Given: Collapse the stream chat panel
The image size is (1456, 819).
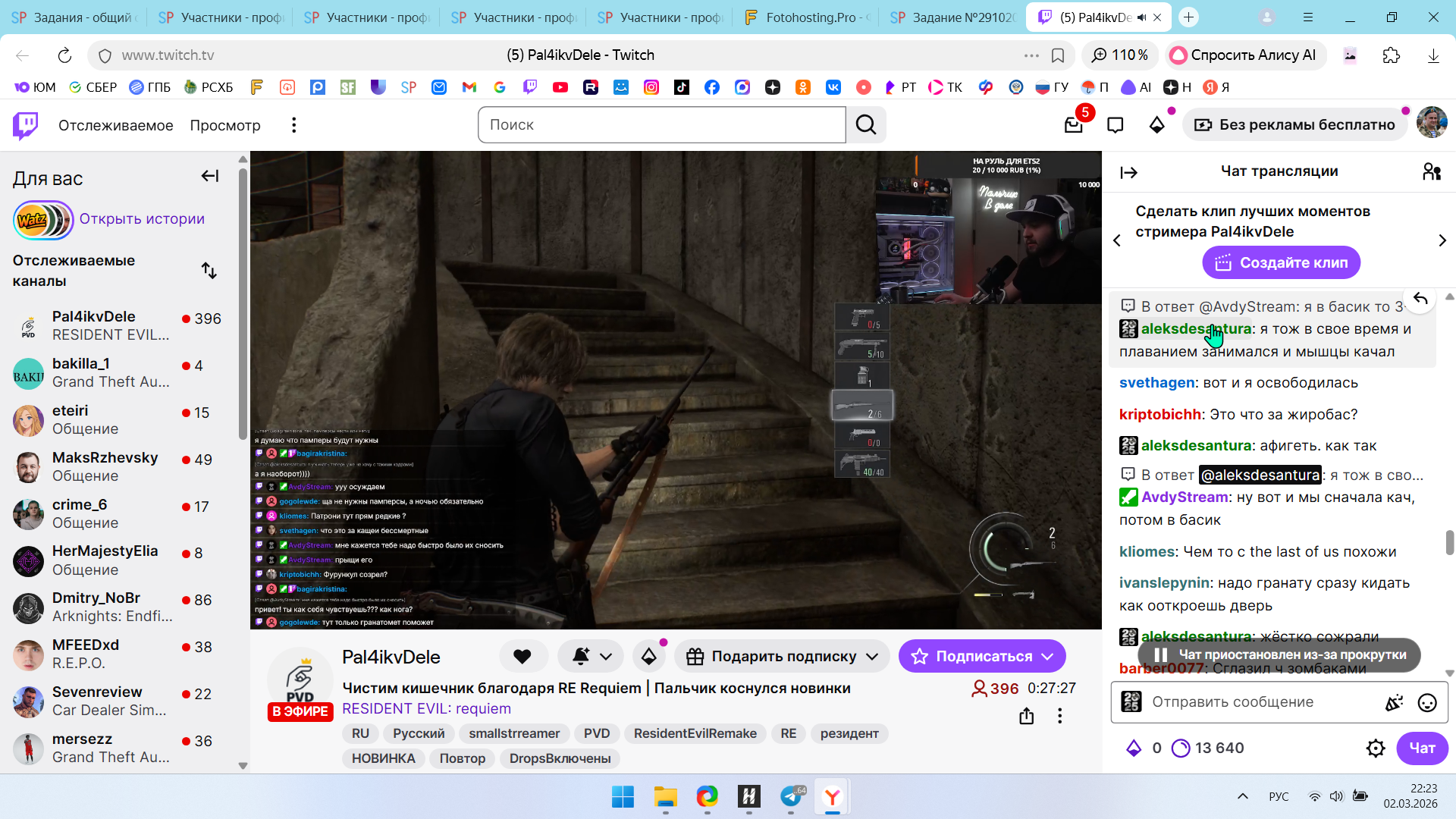Looking at the screenshot, I should pos(1128,173).
